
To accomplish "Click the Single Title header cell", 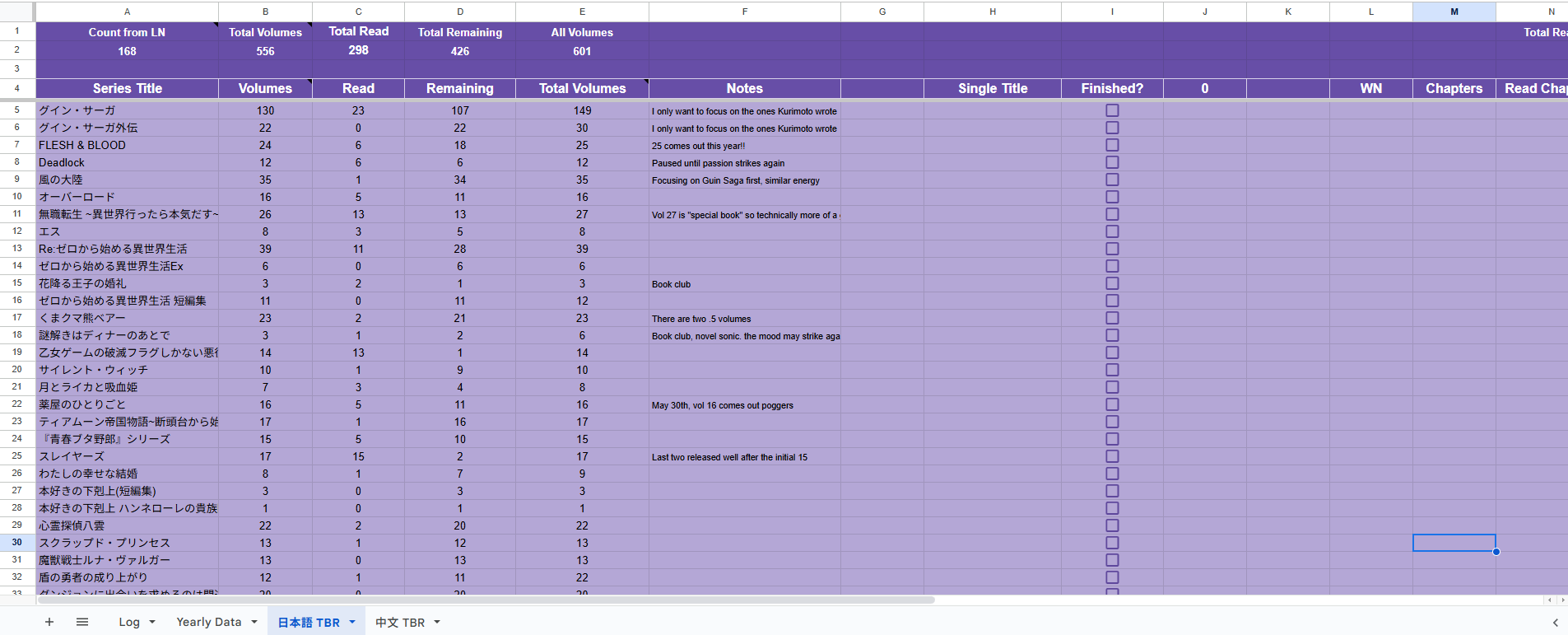I will (993, 88).
